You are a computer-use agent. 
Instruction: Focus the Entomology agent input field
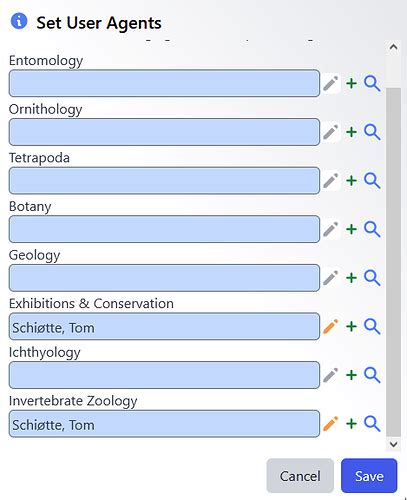click(x=164, y=83)
